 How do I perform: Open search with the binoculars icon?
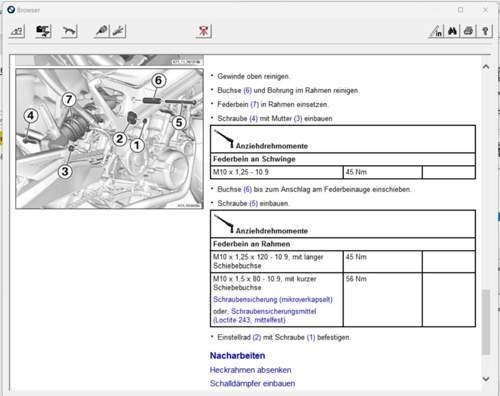(452, 31)
